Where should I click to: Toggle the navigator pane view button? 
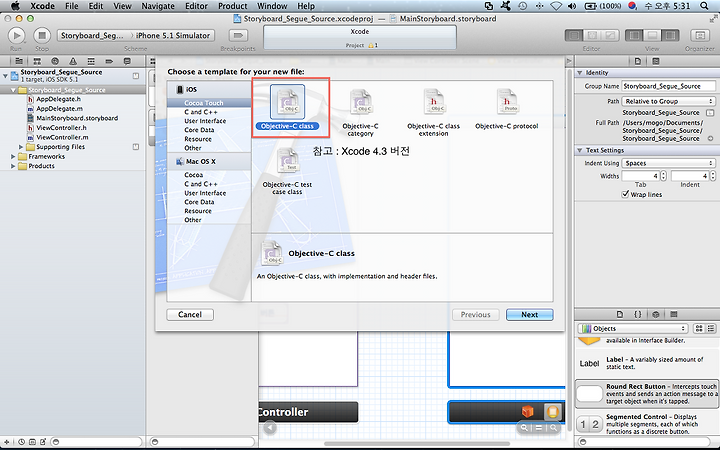tap(634, 35)
